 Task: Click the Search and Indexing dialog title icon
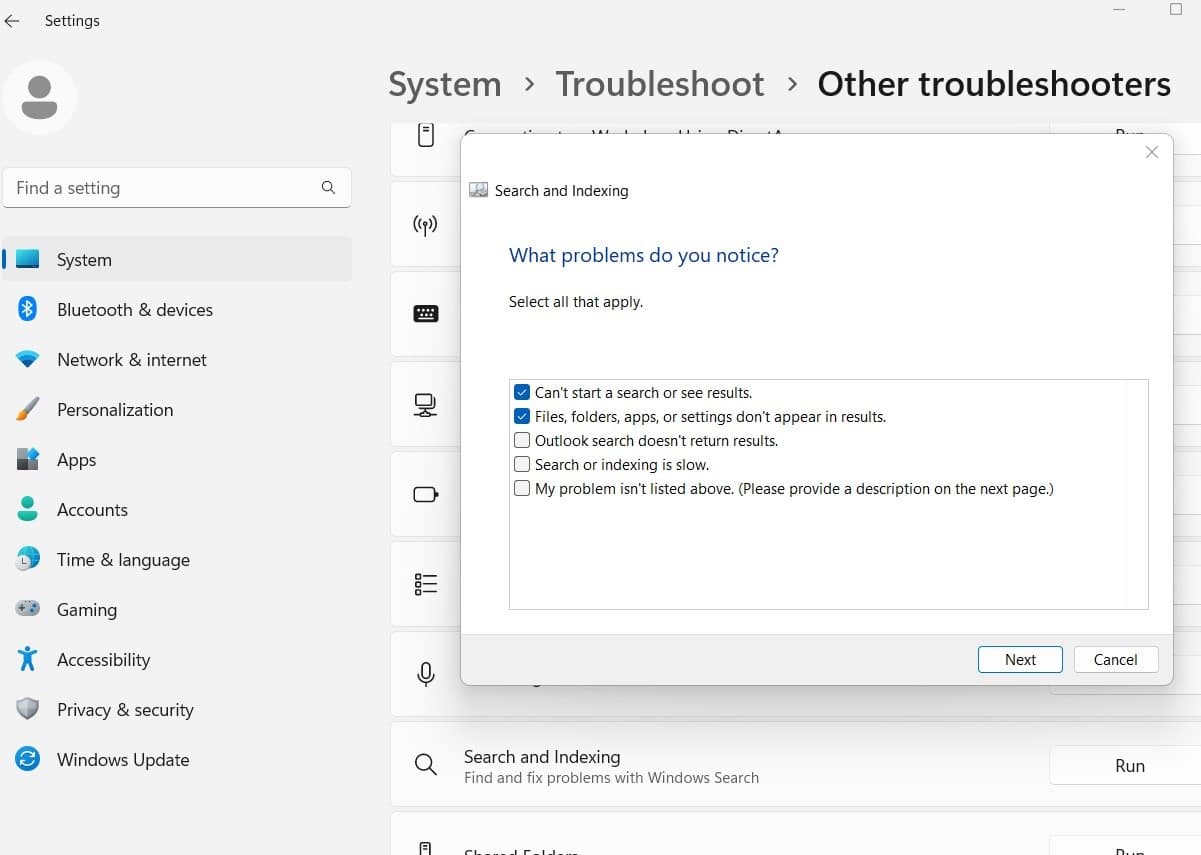tap(479, 190)
